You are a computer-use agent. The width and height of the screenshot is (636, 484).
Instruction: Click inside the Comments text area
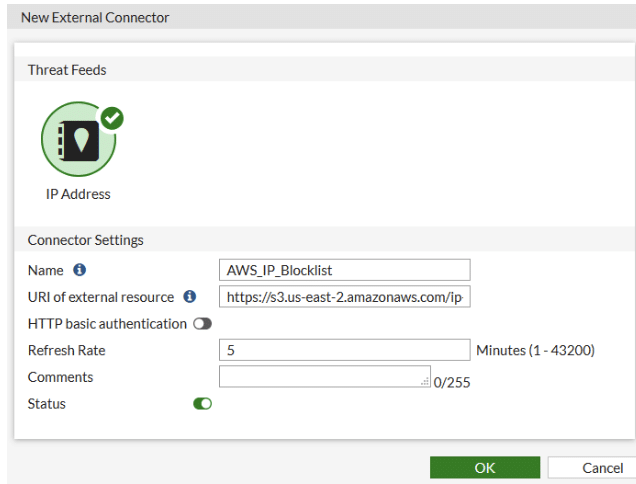pos(322,376)
